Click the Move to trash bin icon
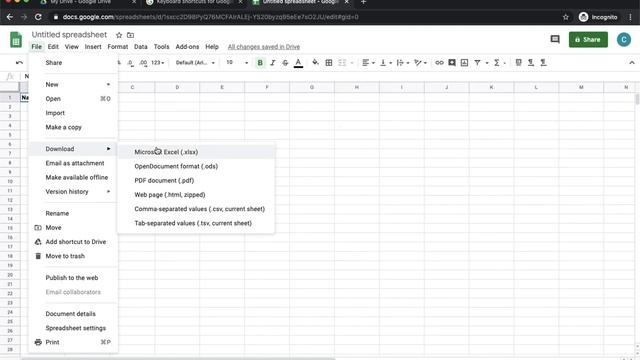The image size is (640, 360). click(x=38, y=256)
